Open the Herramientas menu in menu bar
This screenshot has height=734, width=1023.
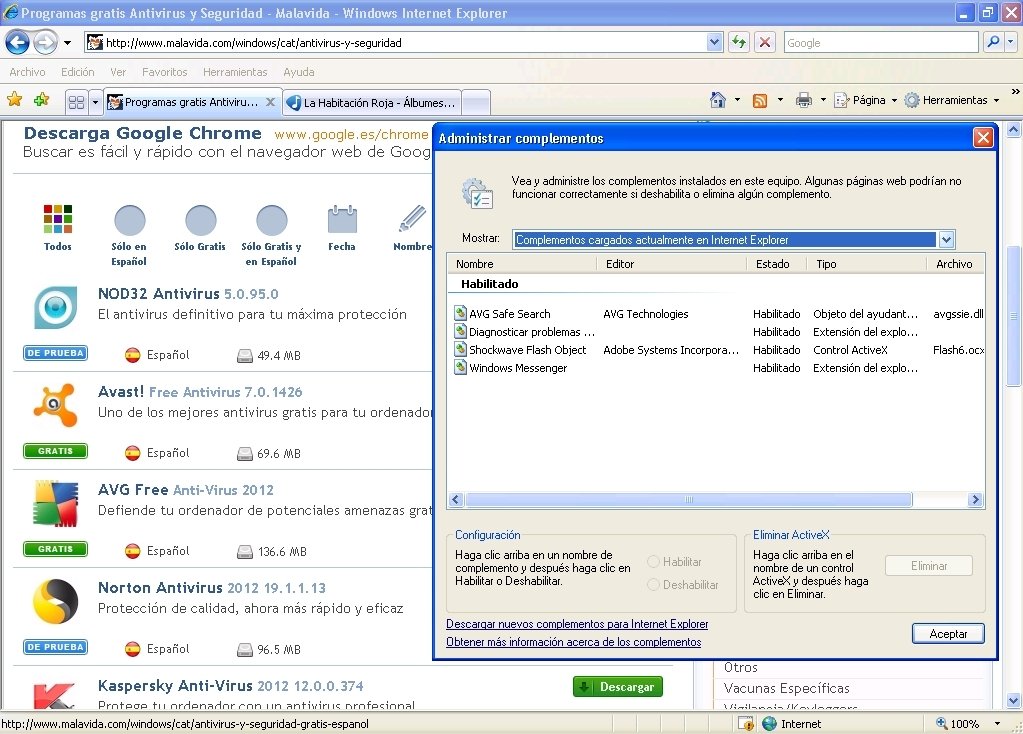[x=235, y=72]
